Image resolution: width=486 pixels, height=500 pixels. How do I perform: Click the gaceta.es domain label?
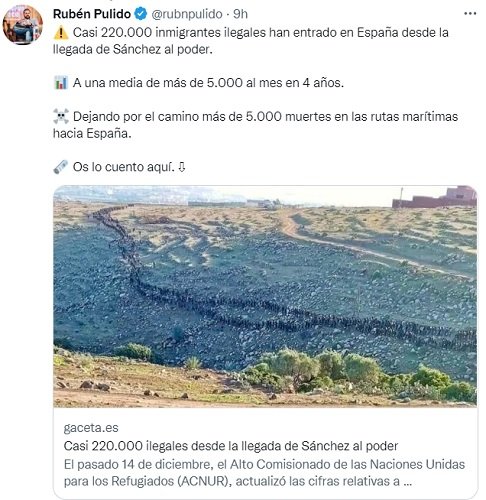tap(91, 428)
